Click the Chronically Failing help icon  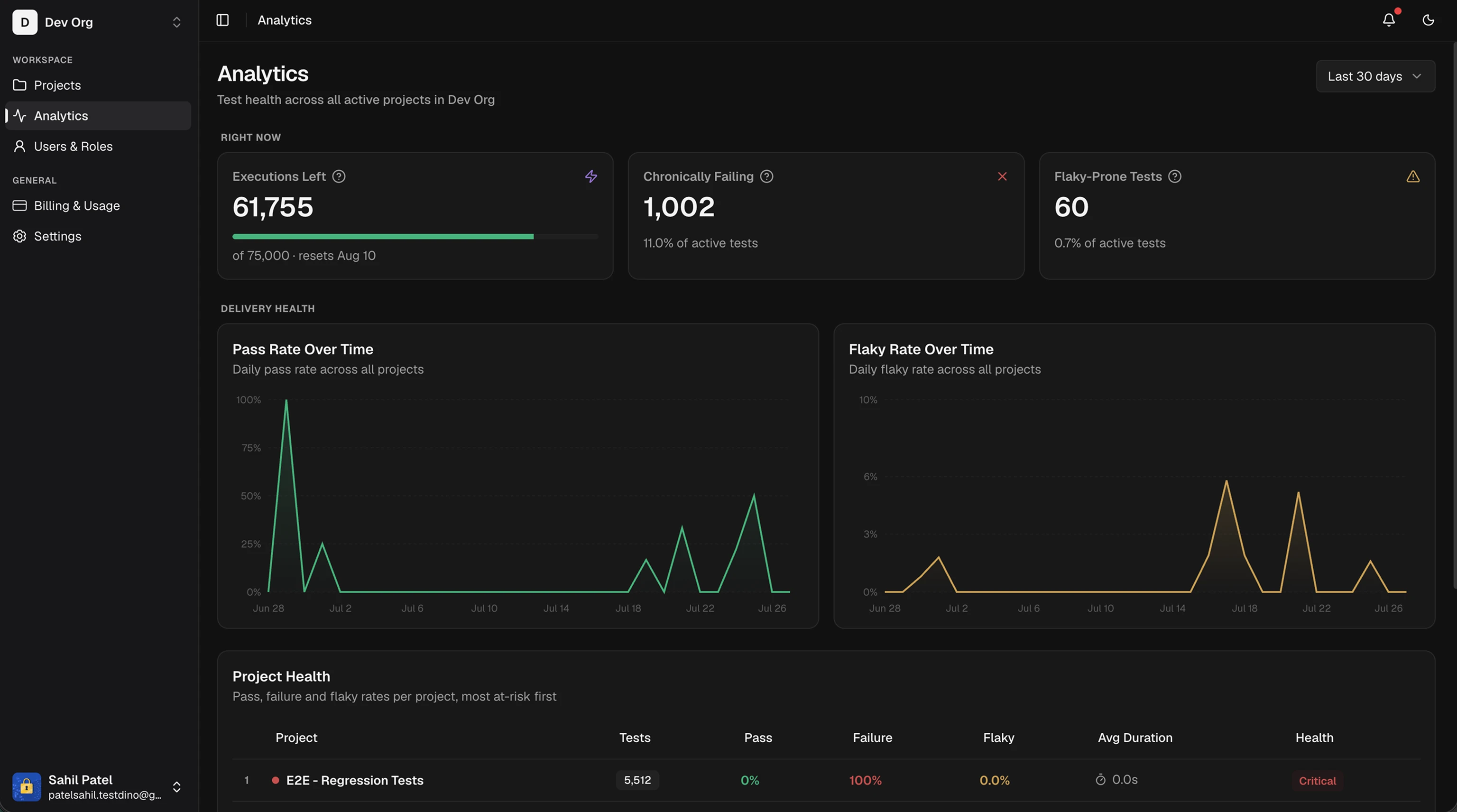(766, 176)
